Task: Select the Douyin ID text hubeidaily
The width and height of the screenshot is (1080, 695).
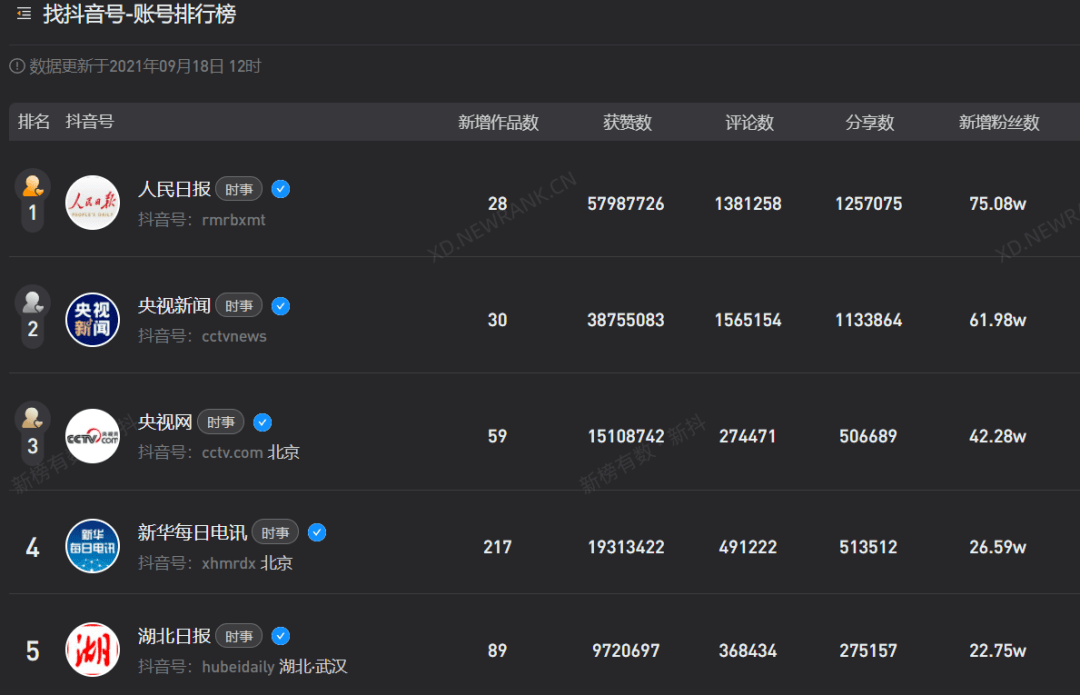Action: (x=238, y=667)
